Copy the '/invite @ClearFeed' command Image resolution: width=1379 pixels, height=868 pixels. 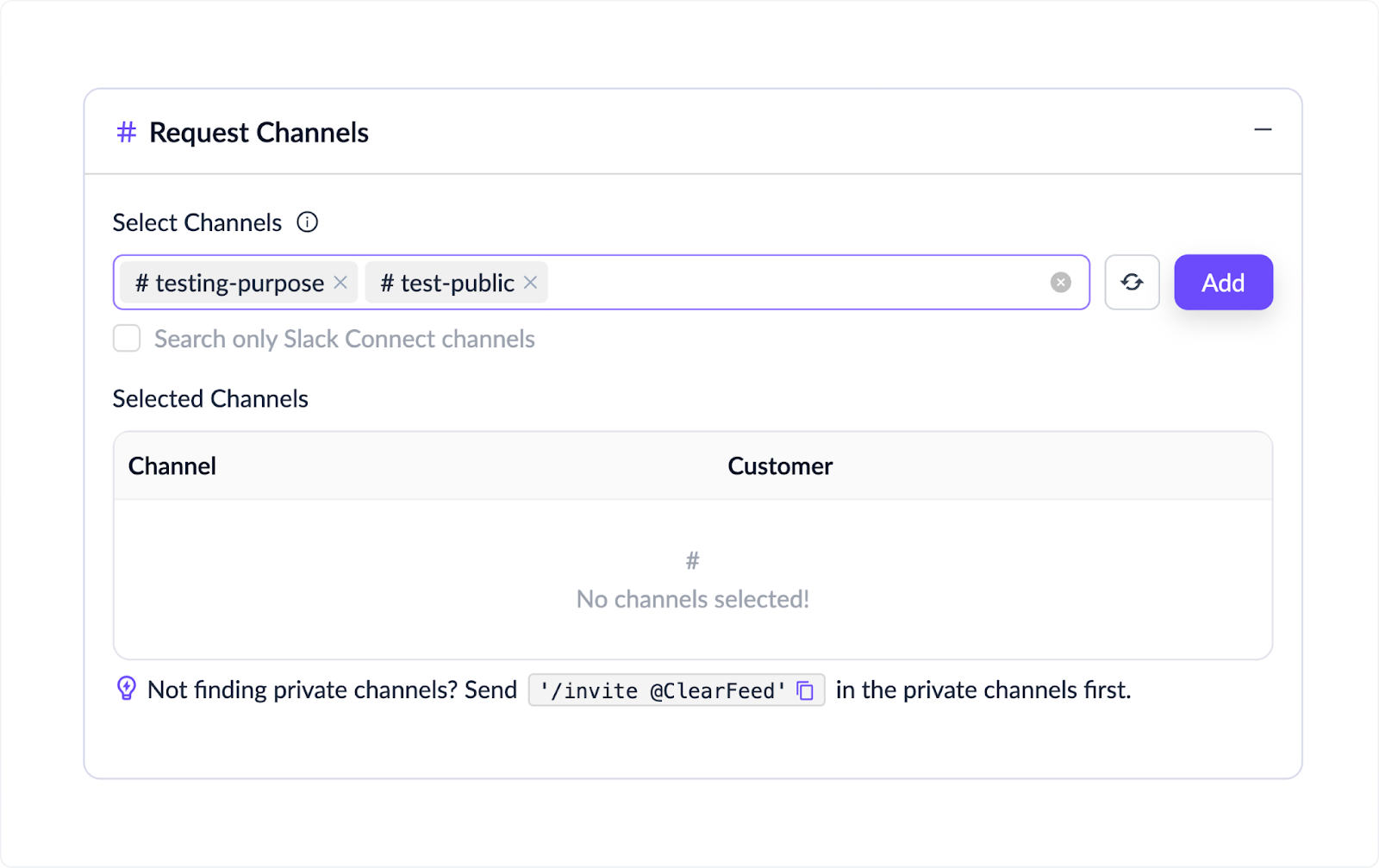point(805,690)
